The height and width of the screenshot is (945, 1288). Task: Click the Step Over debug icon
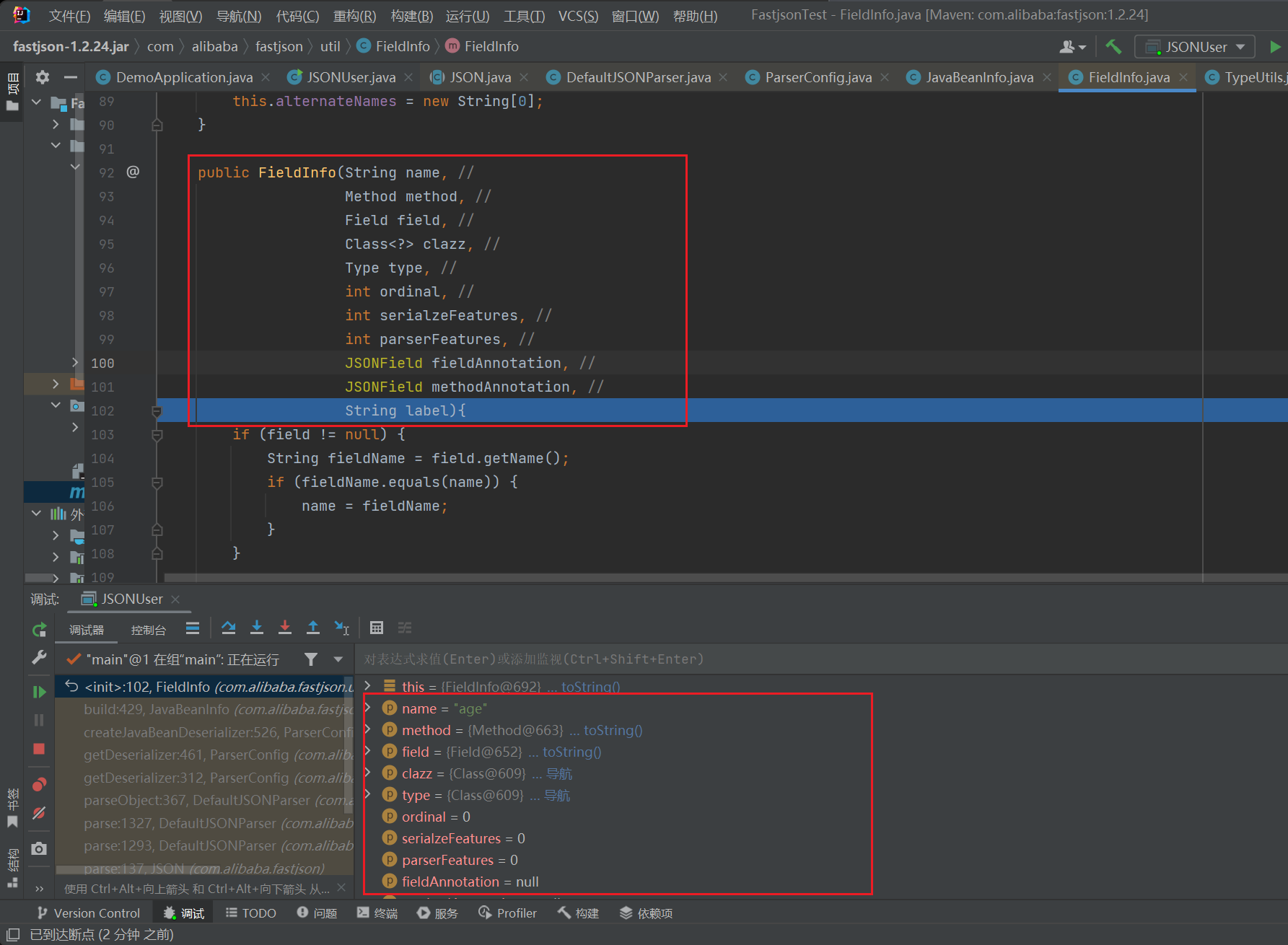pyautogui.click(x=229, y=628)
